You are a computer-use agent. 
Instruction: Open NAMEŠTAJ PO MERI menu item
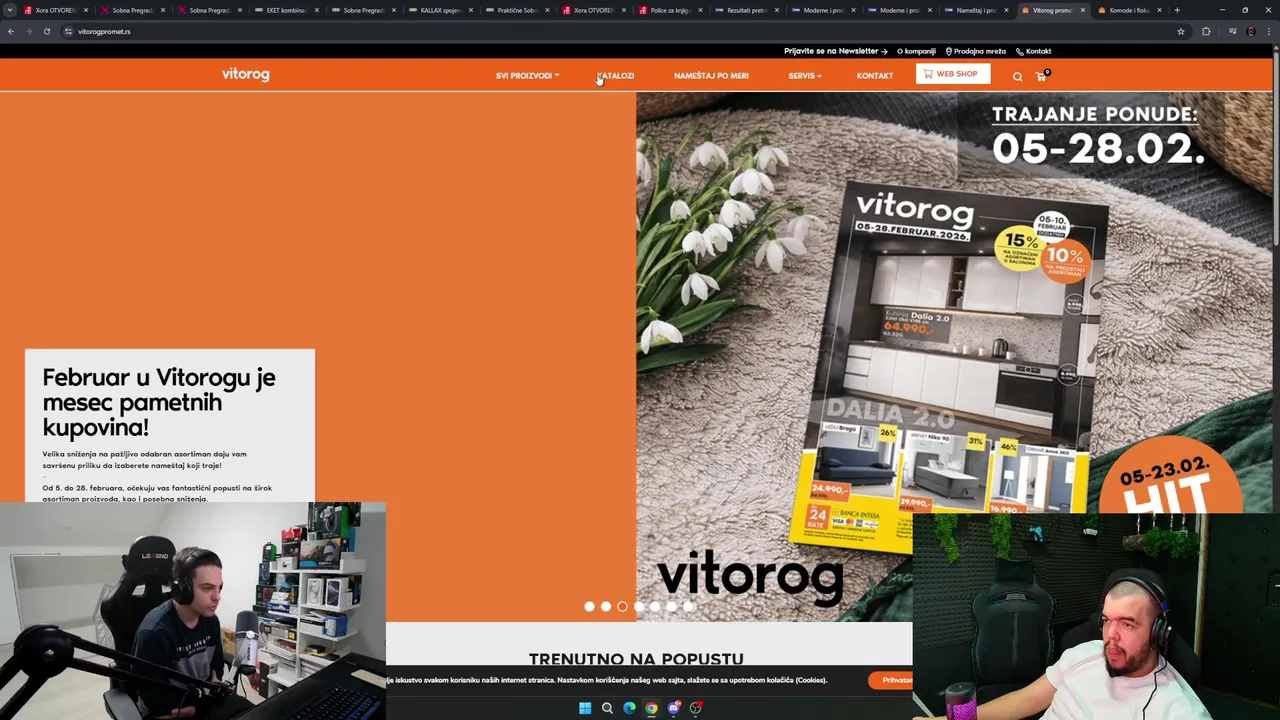tap(711, 76)
